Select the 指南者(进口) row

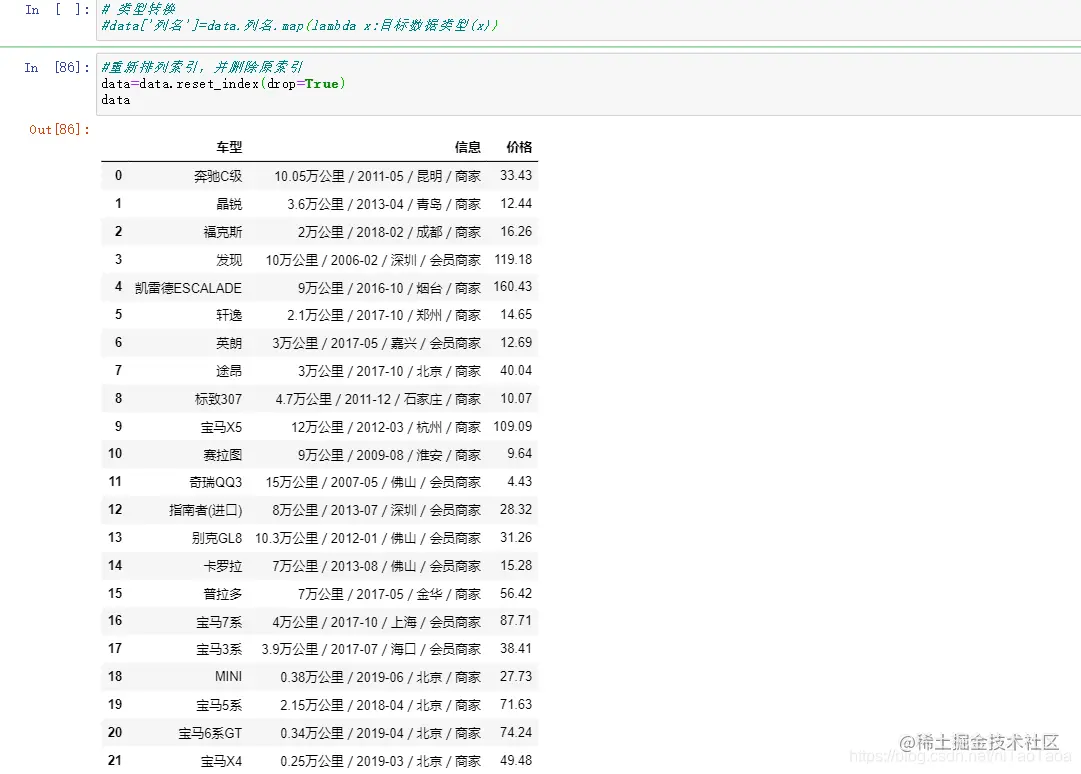(207, 510)
